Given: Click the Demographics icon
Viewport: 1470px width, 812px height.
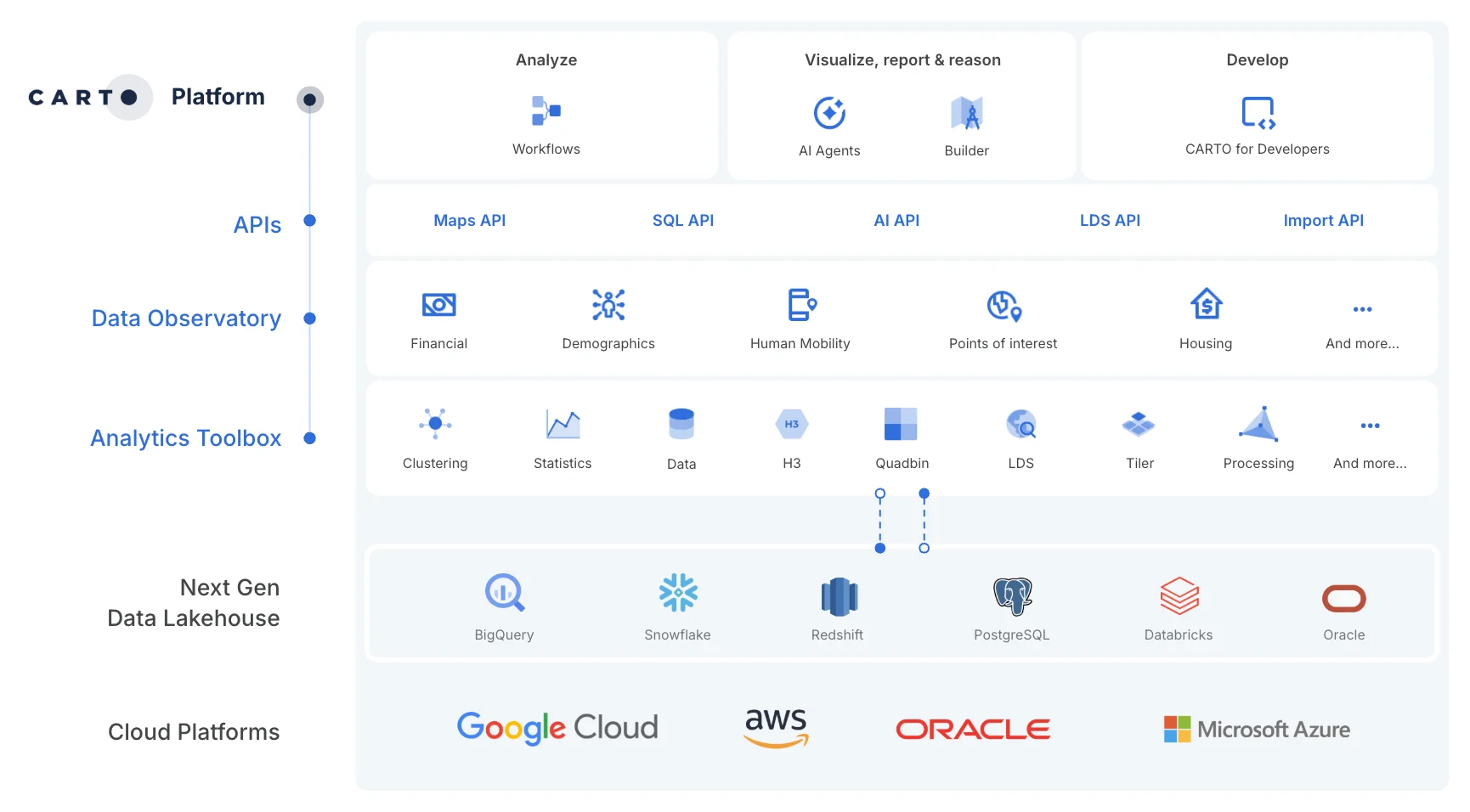Looking at the screenshot, I should (608, 305).
